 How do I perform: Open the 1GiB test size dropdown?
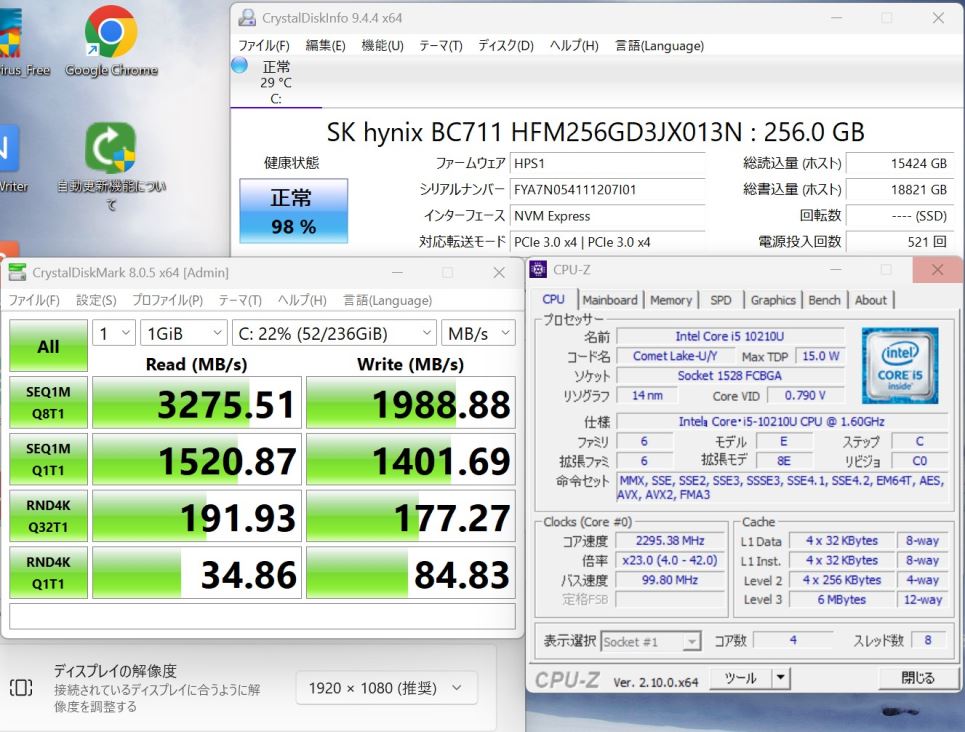183,333
